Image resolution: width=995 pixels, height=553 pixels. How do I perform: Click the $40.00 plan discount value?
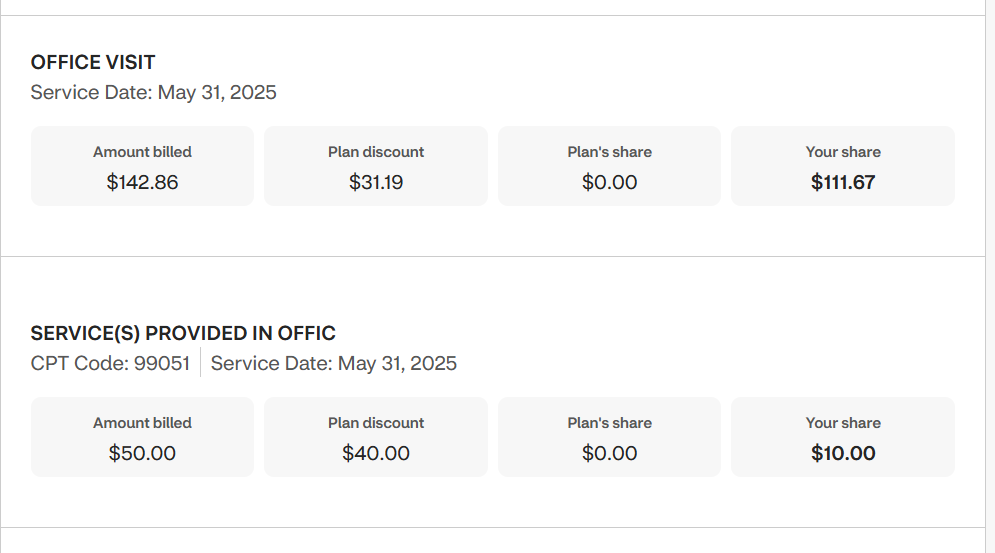(376, 454)
